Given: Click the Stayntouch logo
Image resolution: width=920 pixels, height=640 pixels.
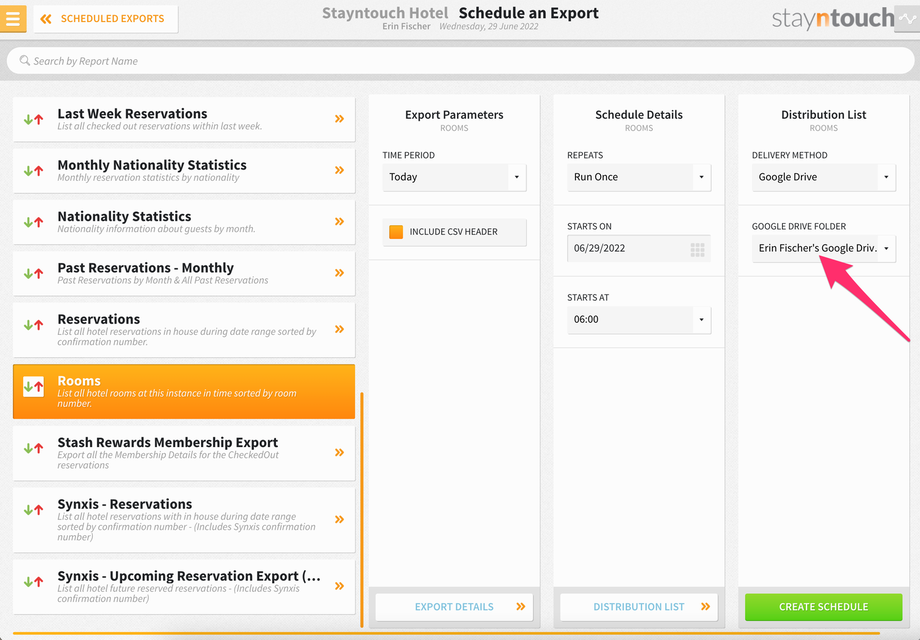Looking at the screenshot, I should (x=833, y=19).
